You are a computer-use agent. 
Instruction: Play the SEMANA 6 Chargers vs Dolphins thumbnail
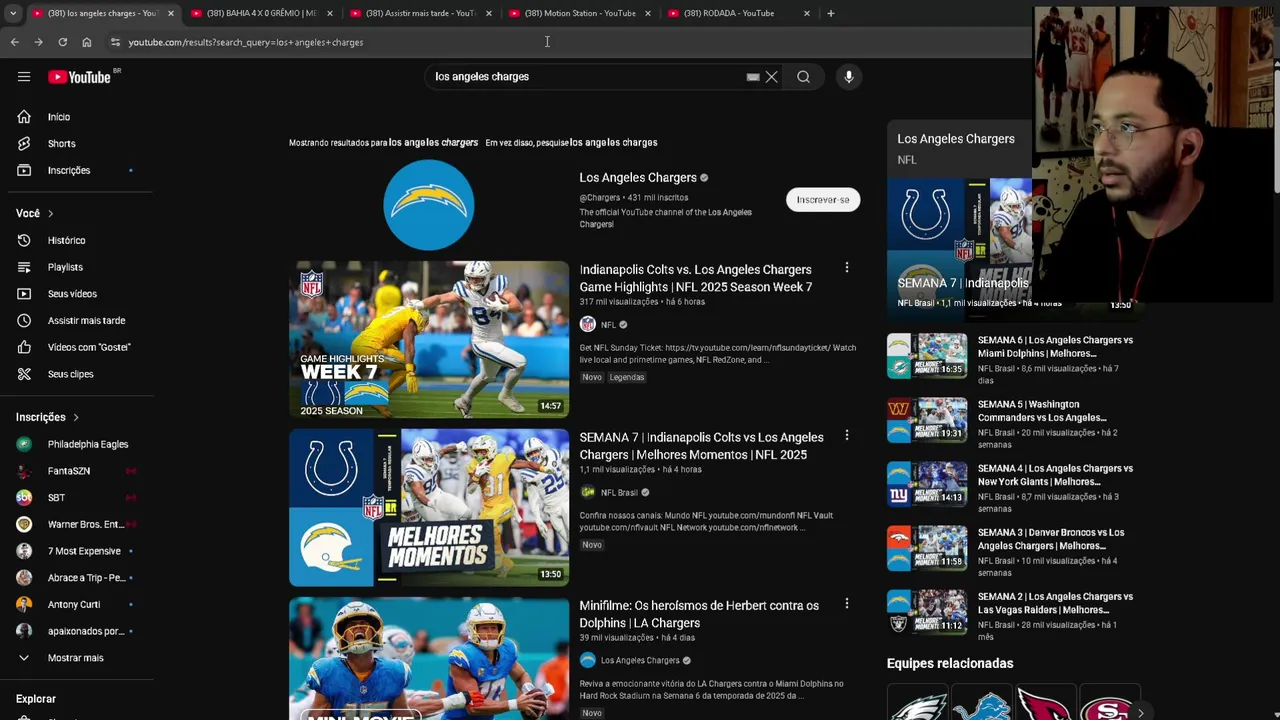tap(927, 356)
